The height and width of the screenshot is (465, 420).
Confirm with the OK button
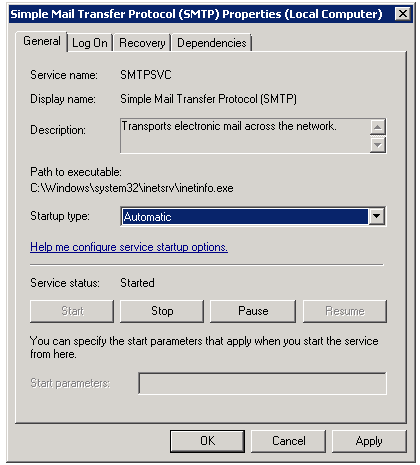tap(207, 441)
